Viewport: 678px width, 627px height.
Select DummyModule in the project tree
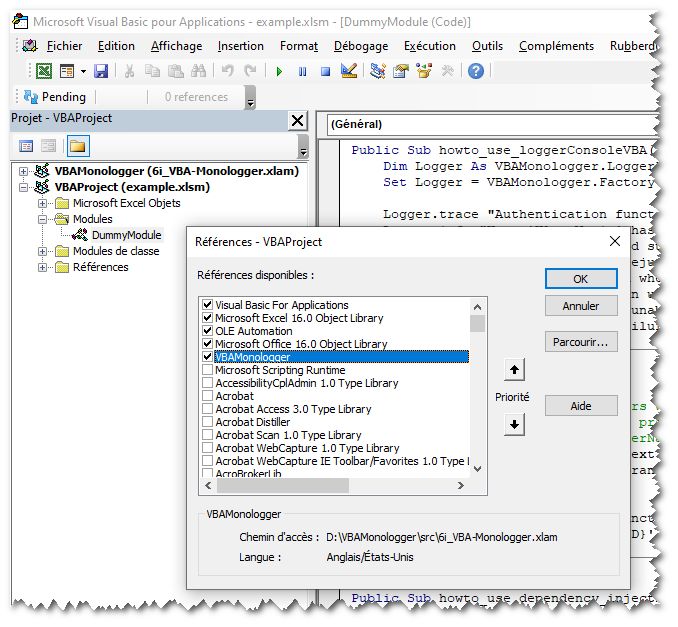(126, 235)
